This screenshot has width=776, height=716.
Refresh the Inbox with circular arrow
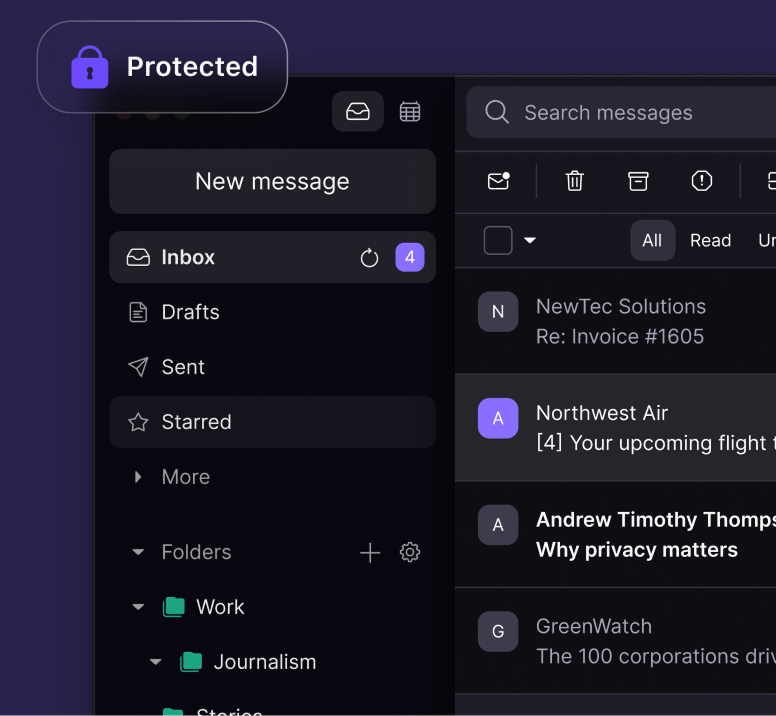pos(369,258)
